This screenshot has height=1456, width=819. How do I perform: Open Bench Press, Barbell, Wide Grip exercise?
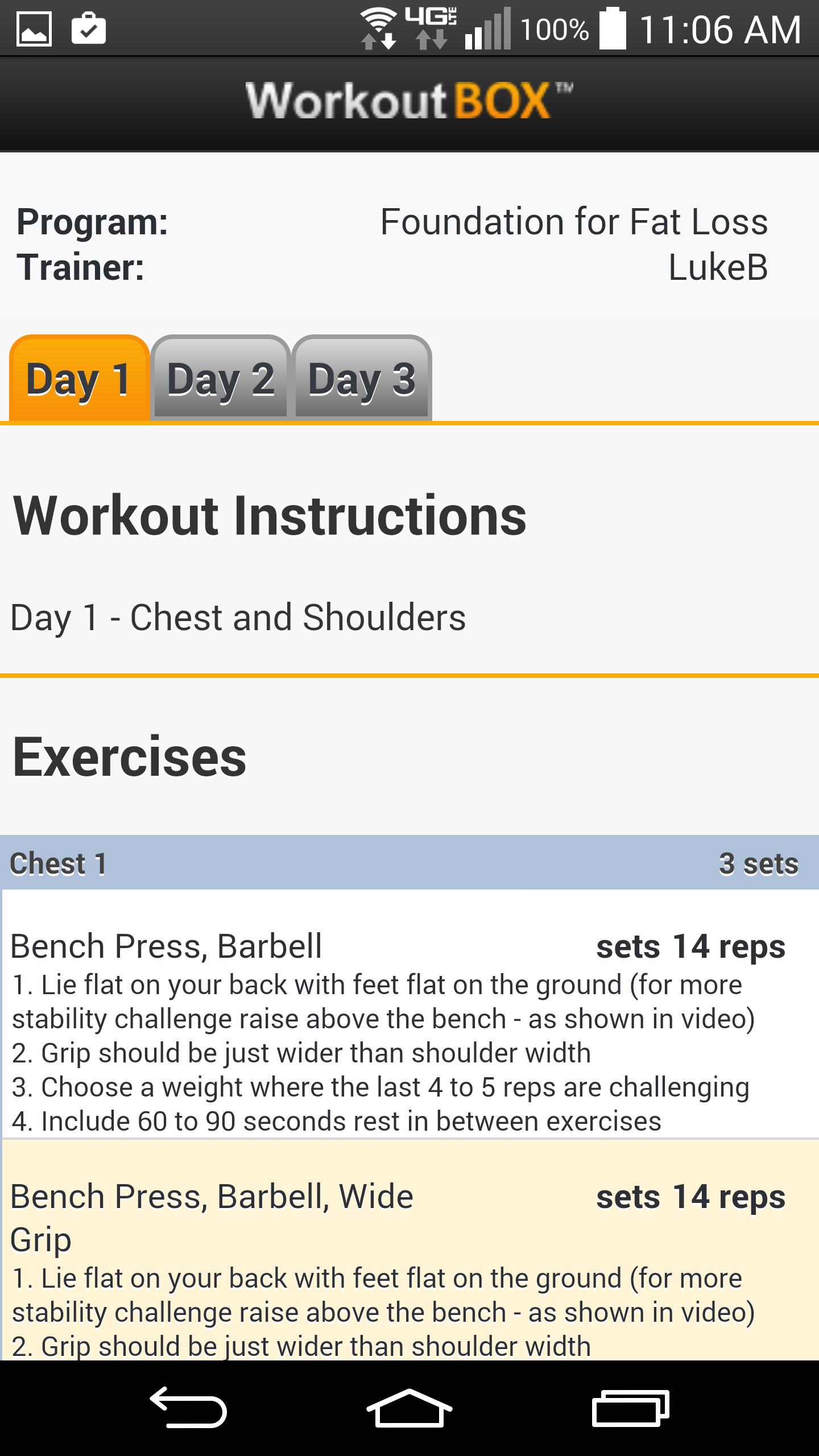212,1197
